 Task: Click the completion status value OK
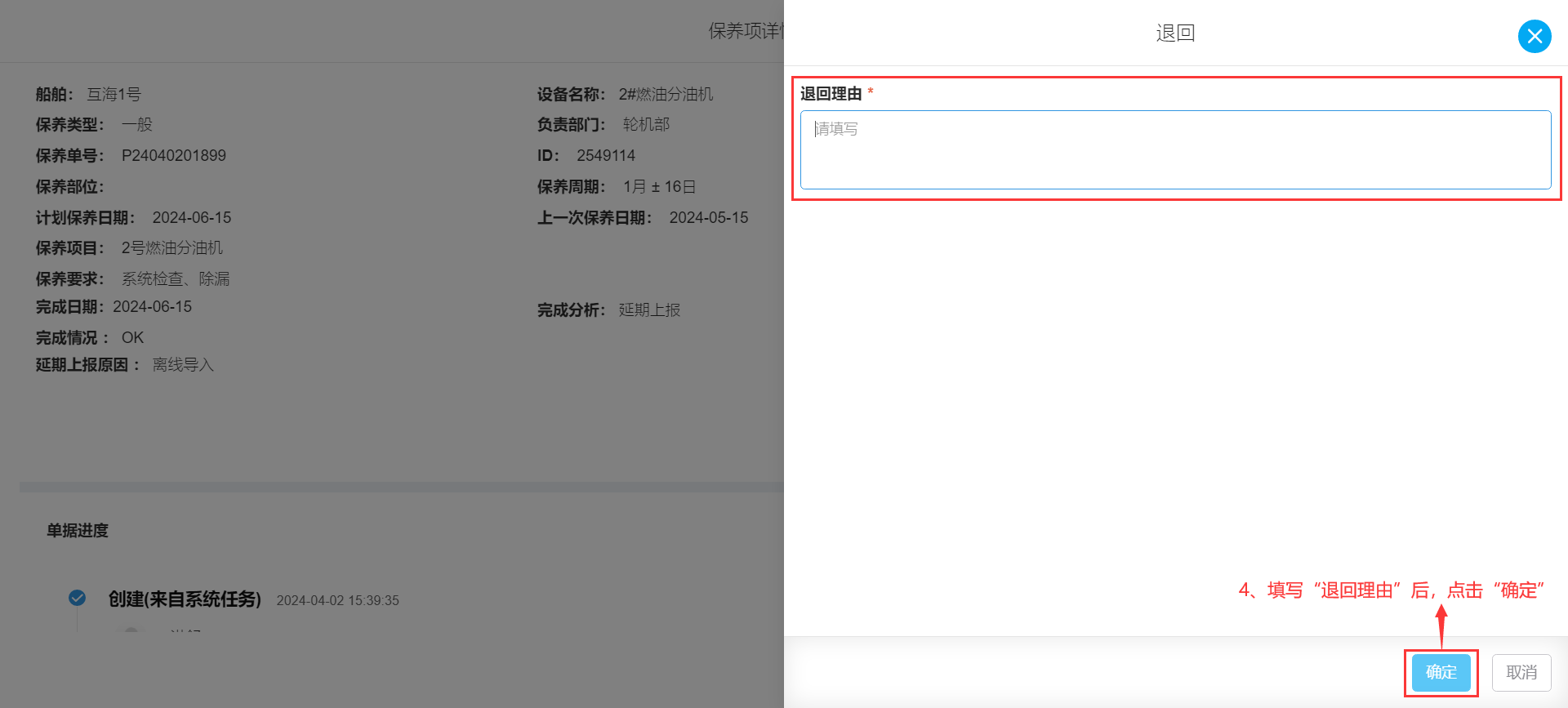click(132, 337)
